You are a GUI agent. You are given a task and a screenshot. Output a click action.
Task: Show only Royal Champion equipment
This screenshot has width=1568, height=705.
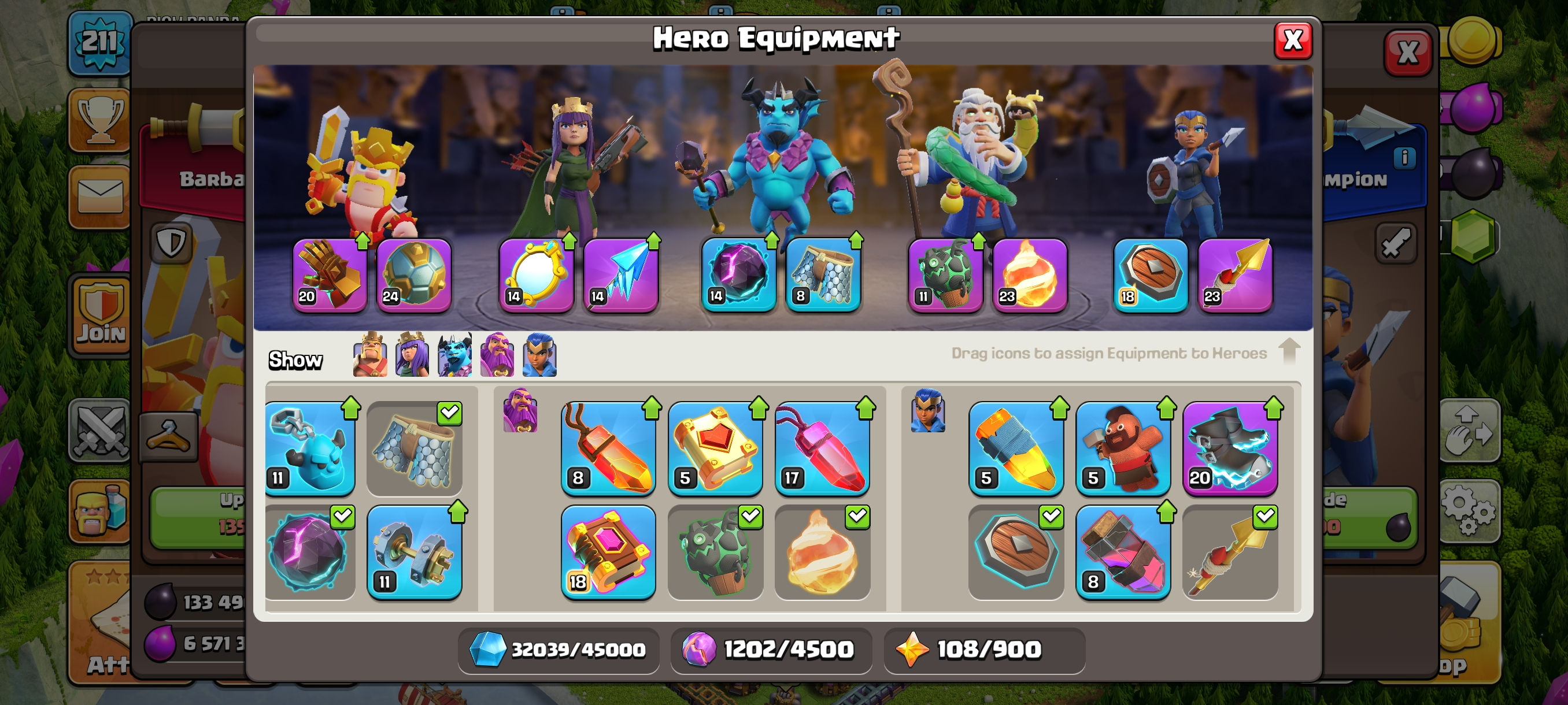[539, 355]
